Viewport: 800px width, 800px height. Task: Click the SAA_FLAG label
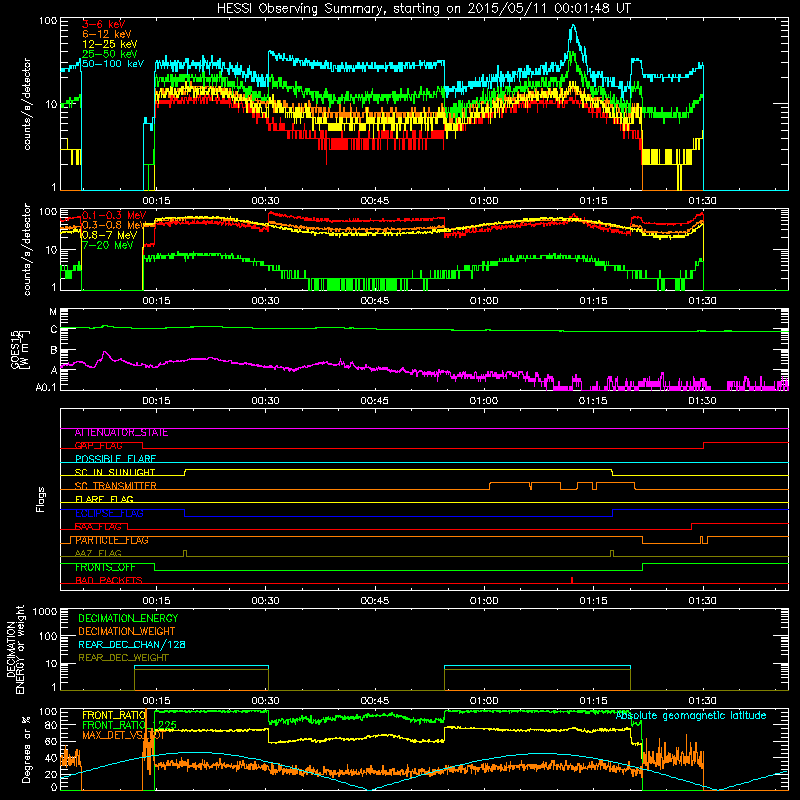(x=98, y=527)
